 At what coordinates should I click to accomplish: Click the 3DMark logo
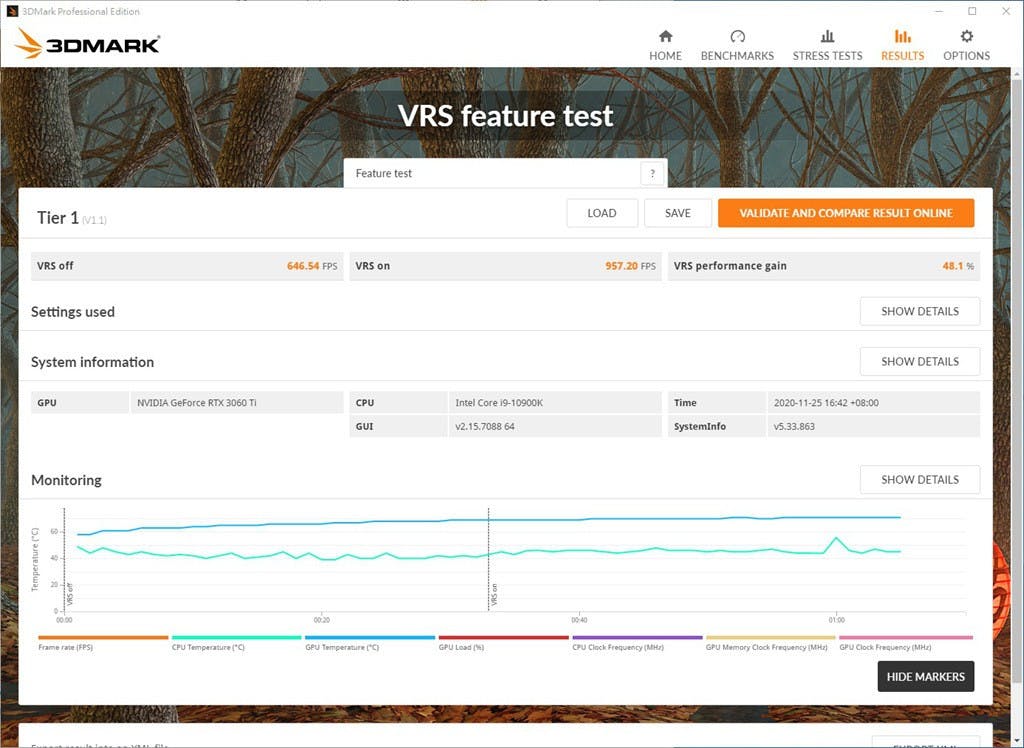[x=88, y=44]
